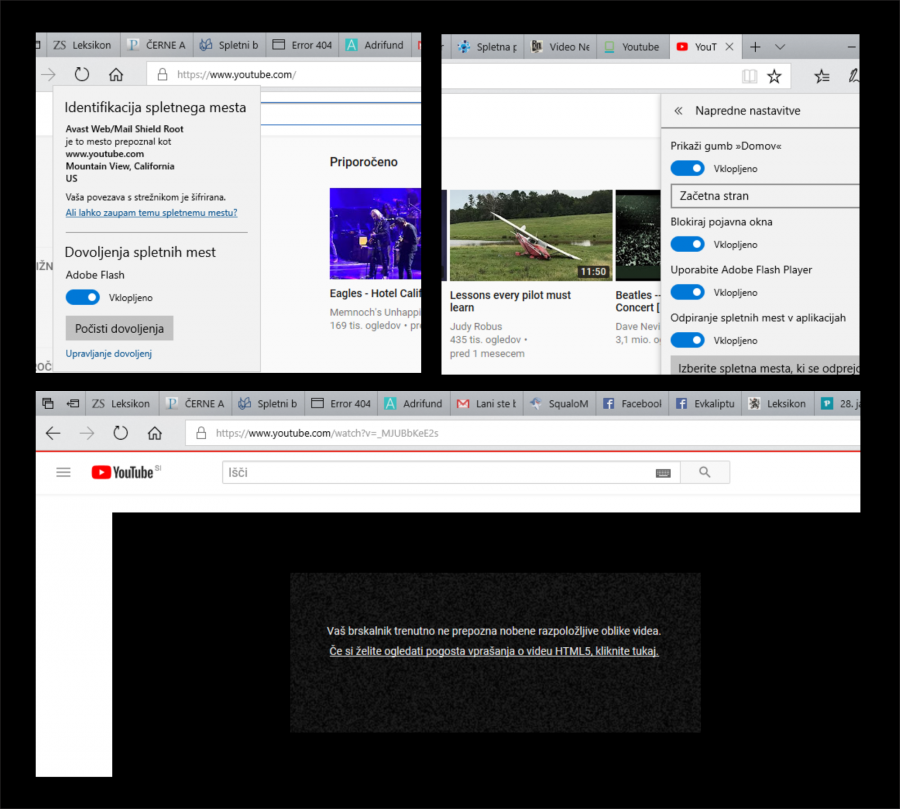Click the YouTube logo

pos(124,472)
